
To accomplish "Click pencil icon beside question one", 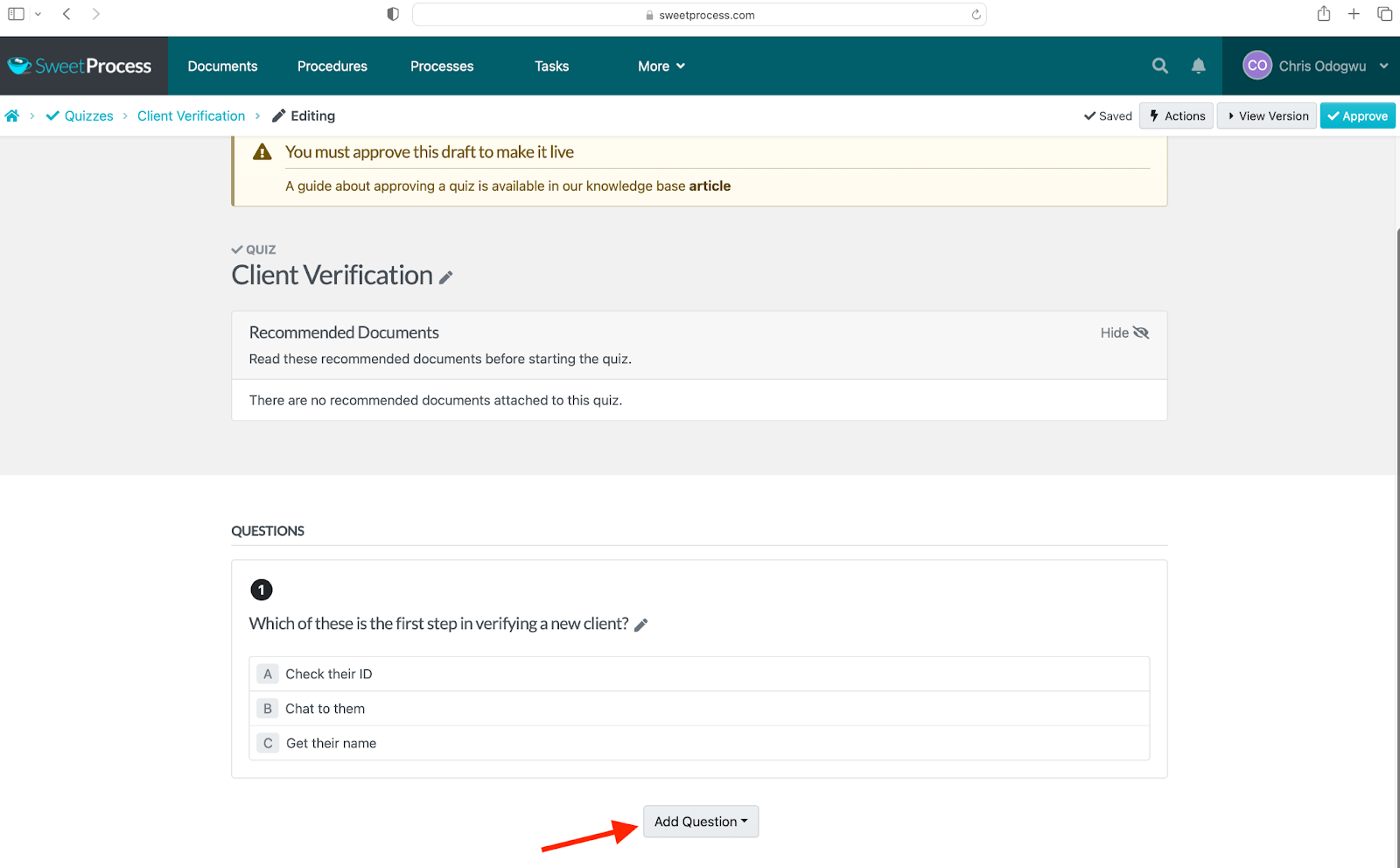I will (640, 625).
